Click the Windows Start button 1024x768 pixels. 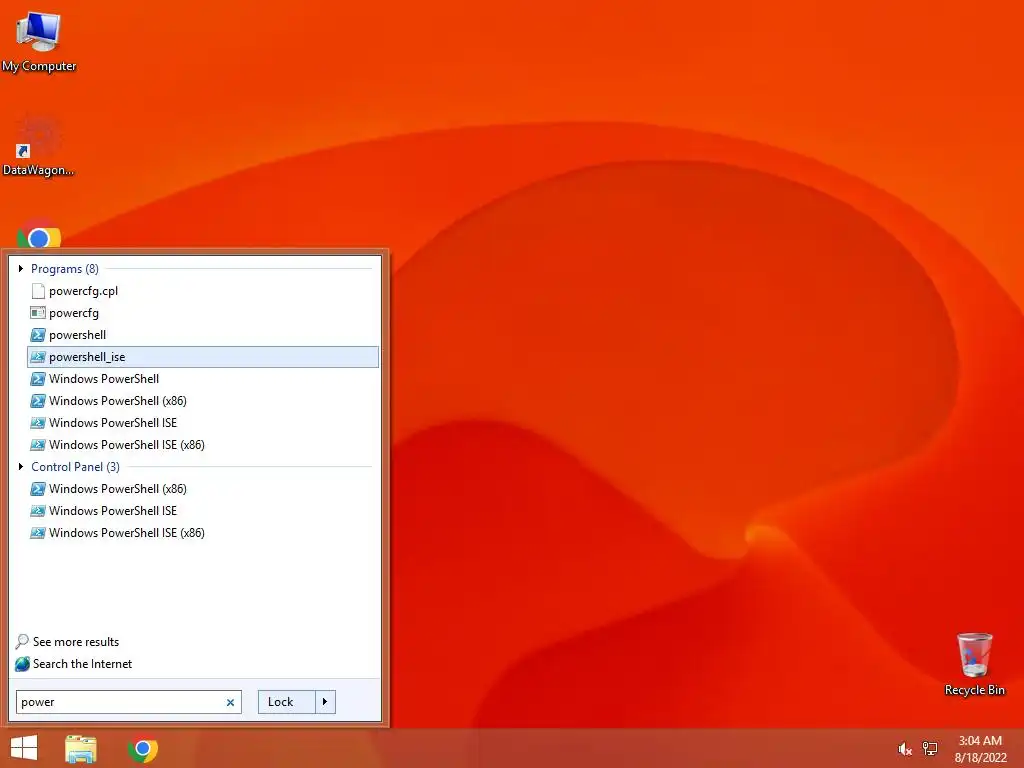click(24, 748)
